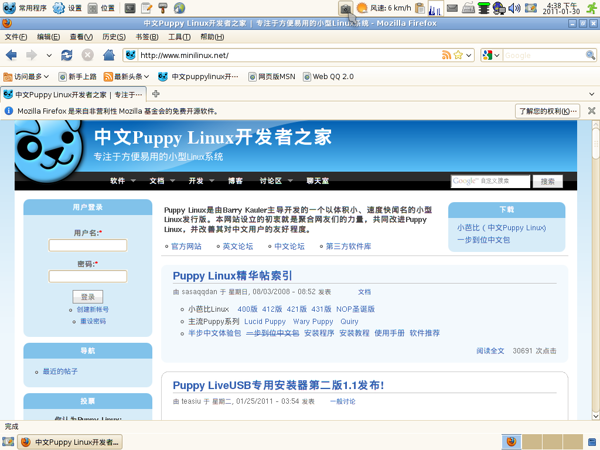This screenshot has width=600, height=450.
Task: Open the 工具(T) menu
Action: pyautogui.click(x=179, y=37)
